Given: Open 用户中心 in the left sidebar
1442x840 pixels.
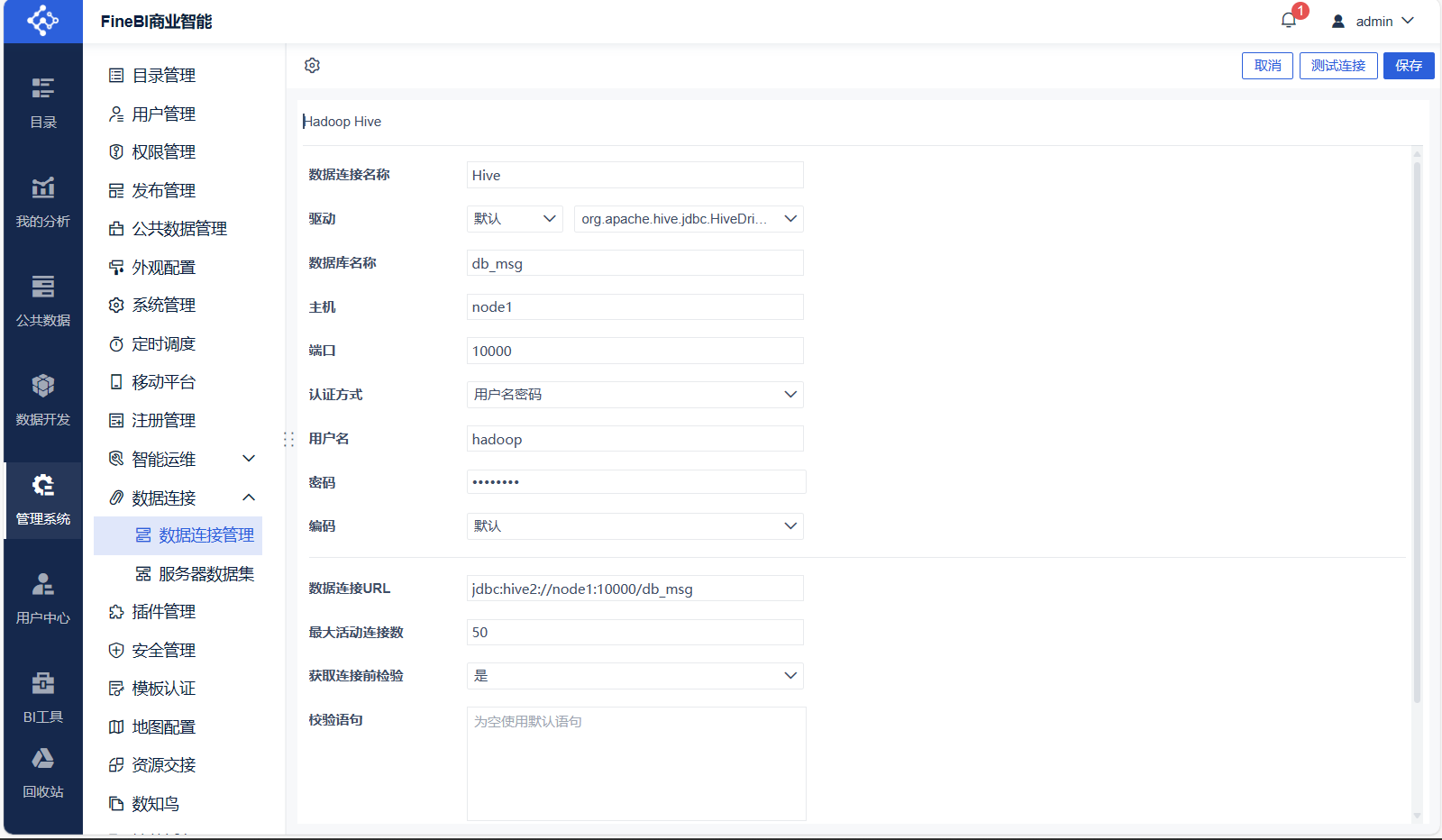Looking at the screenshot, I should [43, 598].
